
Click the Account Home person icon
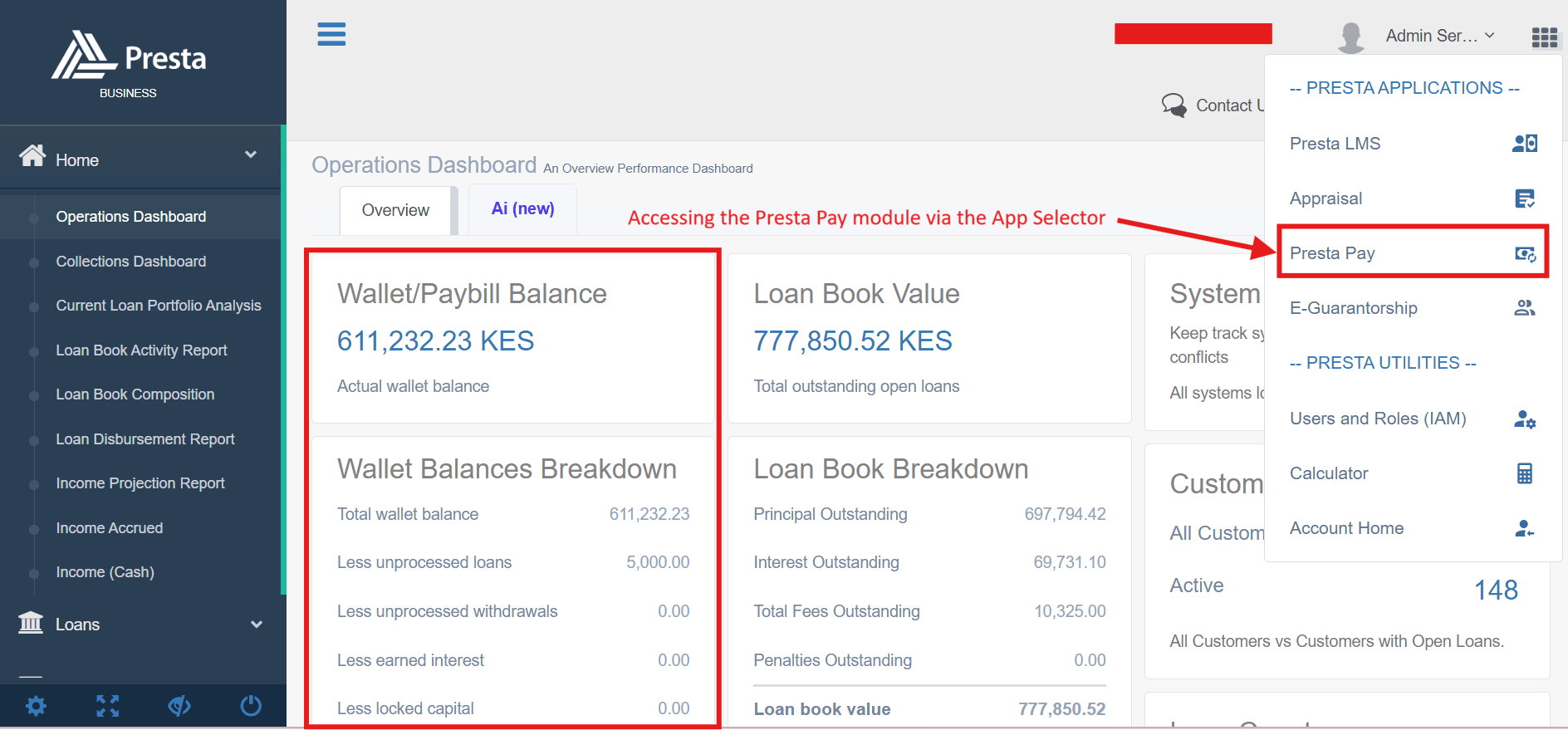(1525, 528)
